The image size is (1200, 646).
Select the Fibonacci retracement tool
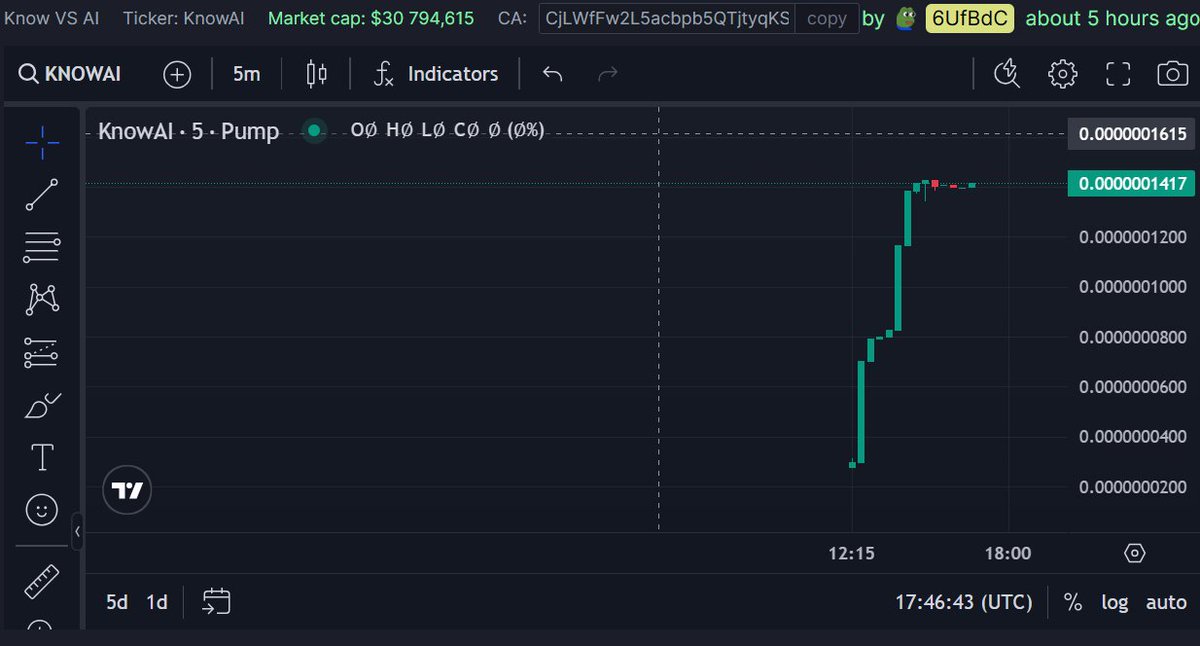42,246
